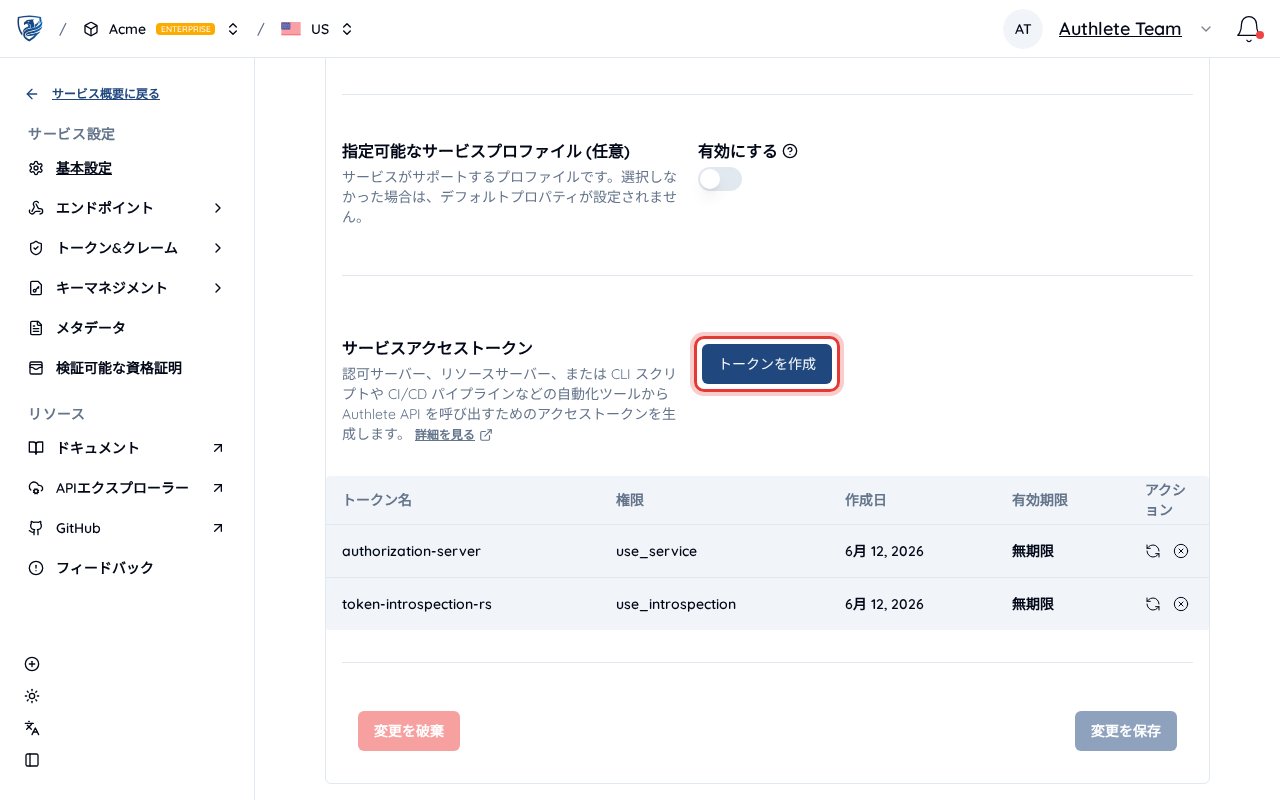Toggle the 有効にする service profile switch

[x=720, y=179]
